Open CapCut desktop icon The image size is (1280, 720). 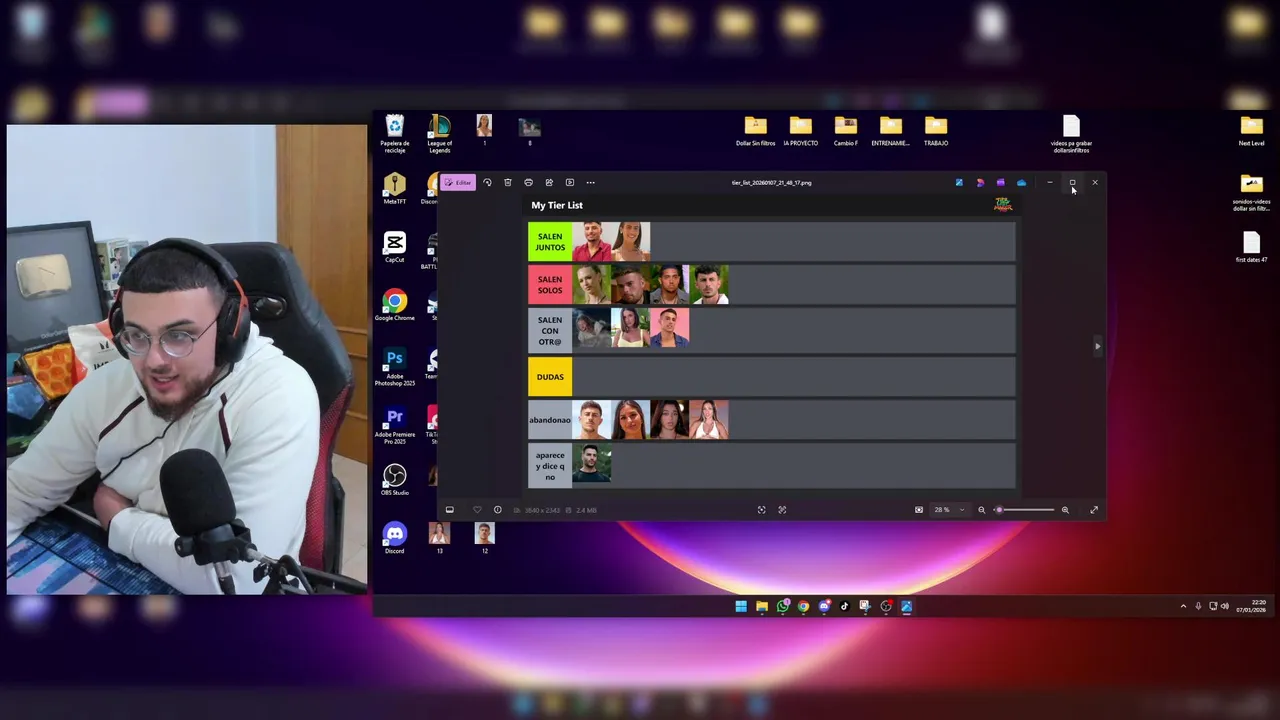pyautogui.click(x=395, y=247)
